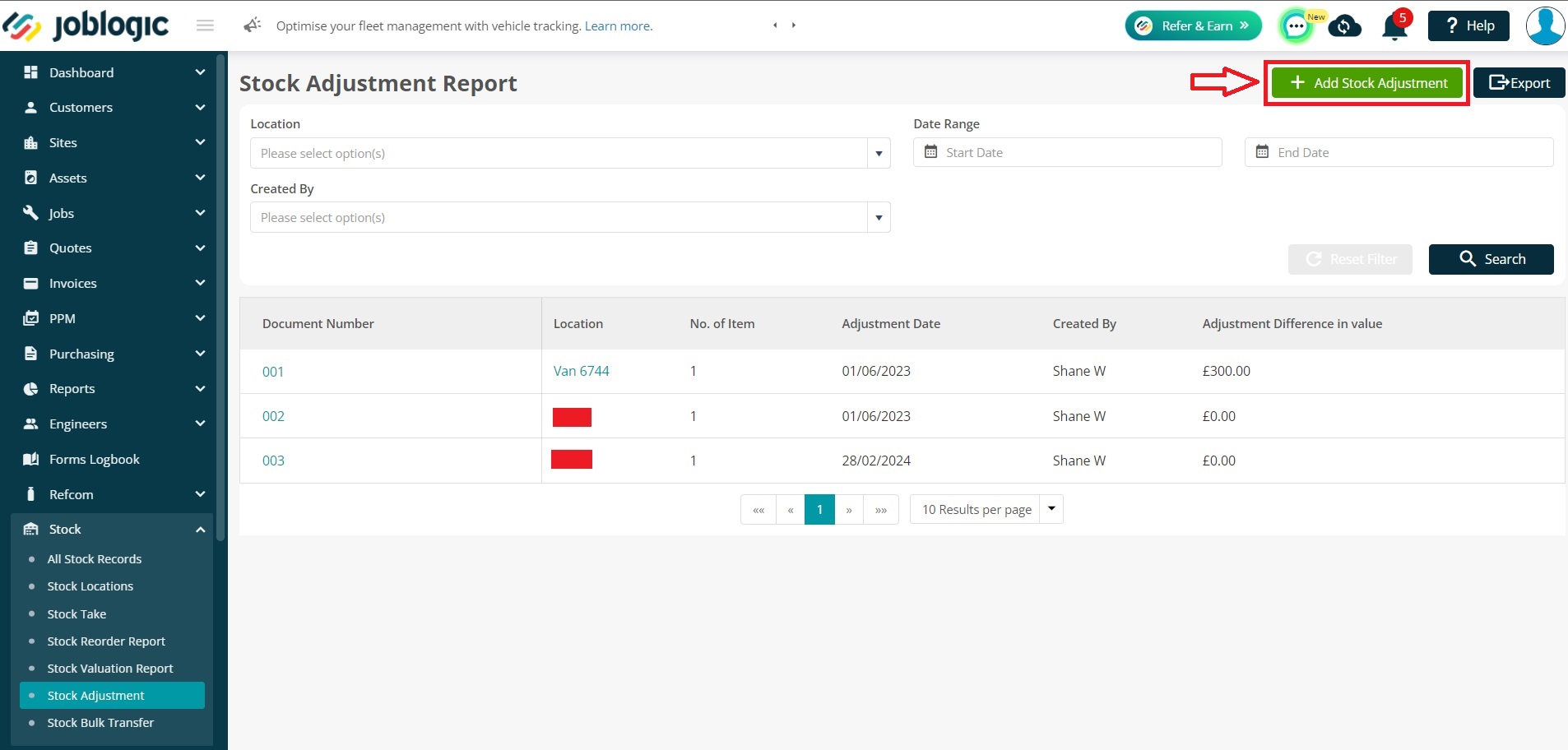The width and height of the screenshot is (1568, 750).
Task: Go to first page of results
Action: [758, 510]
